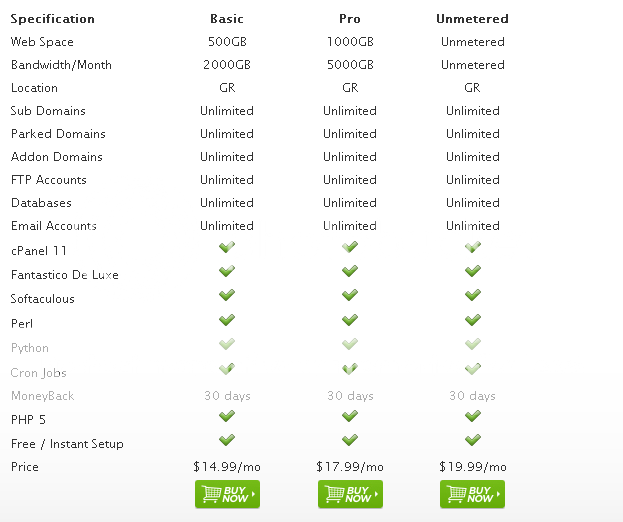The width and height of the screenshot is (623, 522).
Task: Select the Unmetered column header
Action: pos(472,19)
